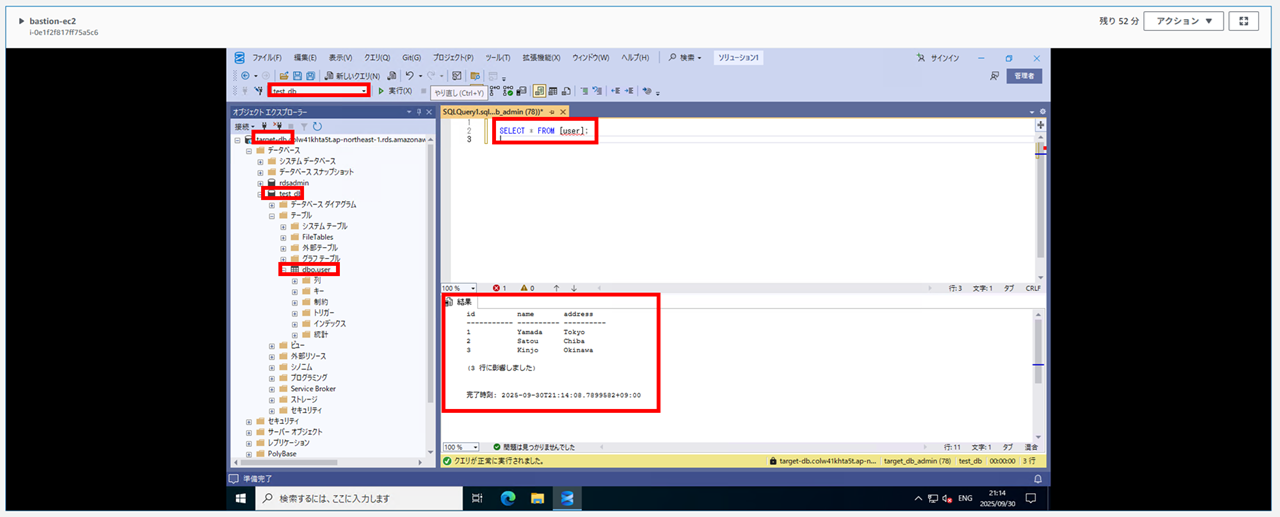Click the split editor plus icon
Image resolution: width=1280 pixels, height=517 pixels.
click(1041, 125)
